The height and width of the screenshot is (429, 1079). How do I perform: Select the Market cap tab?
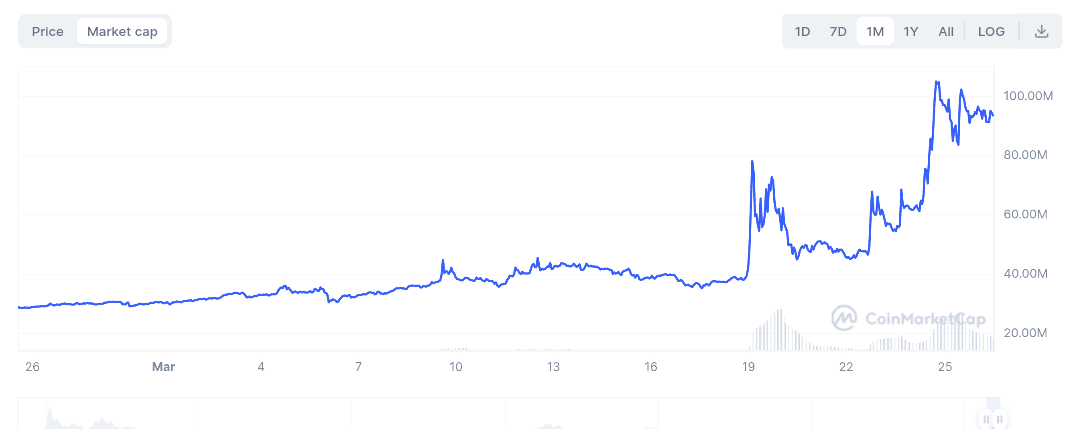(x=122, y=31)
